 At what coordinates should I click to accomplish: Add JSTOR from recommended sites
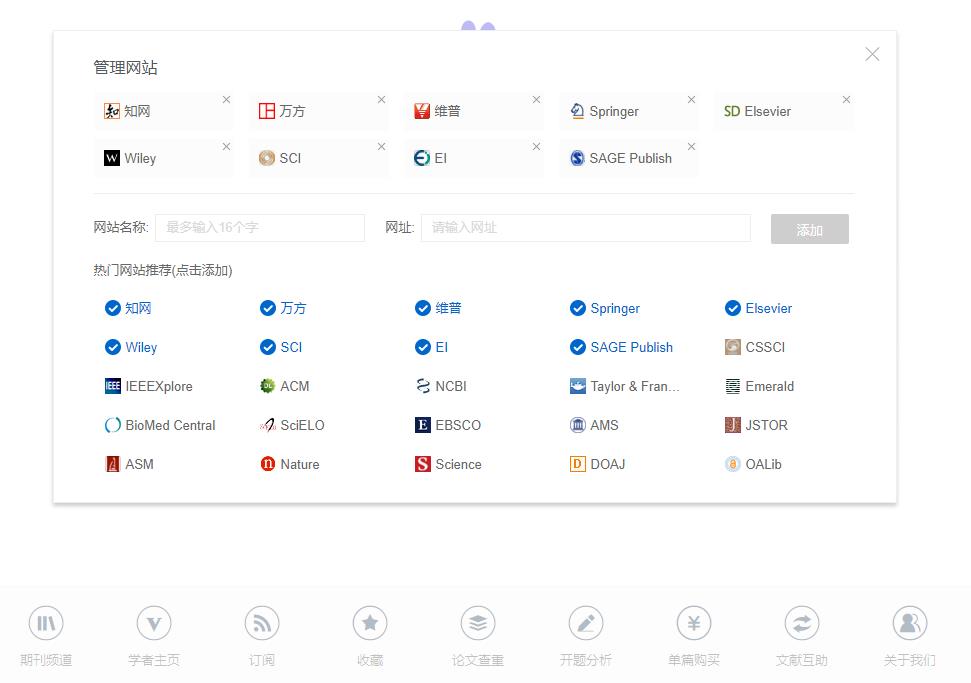756,425
